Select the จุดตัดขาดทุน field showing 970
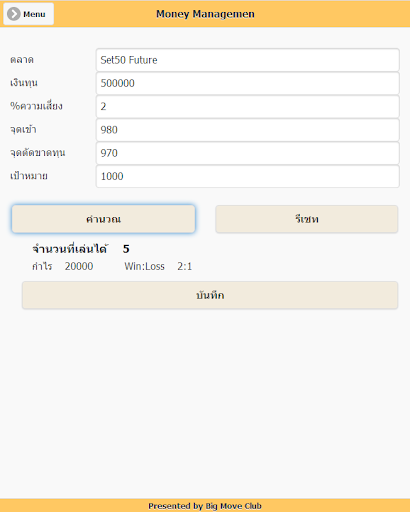This screenshot has height=512, width=410. coord(248,153)
